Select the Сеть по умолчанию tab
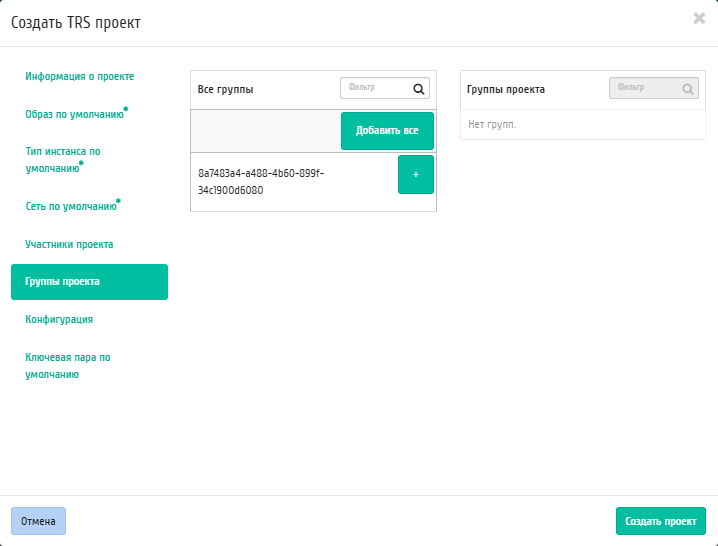The image size is (718, 546). point(73,206)
